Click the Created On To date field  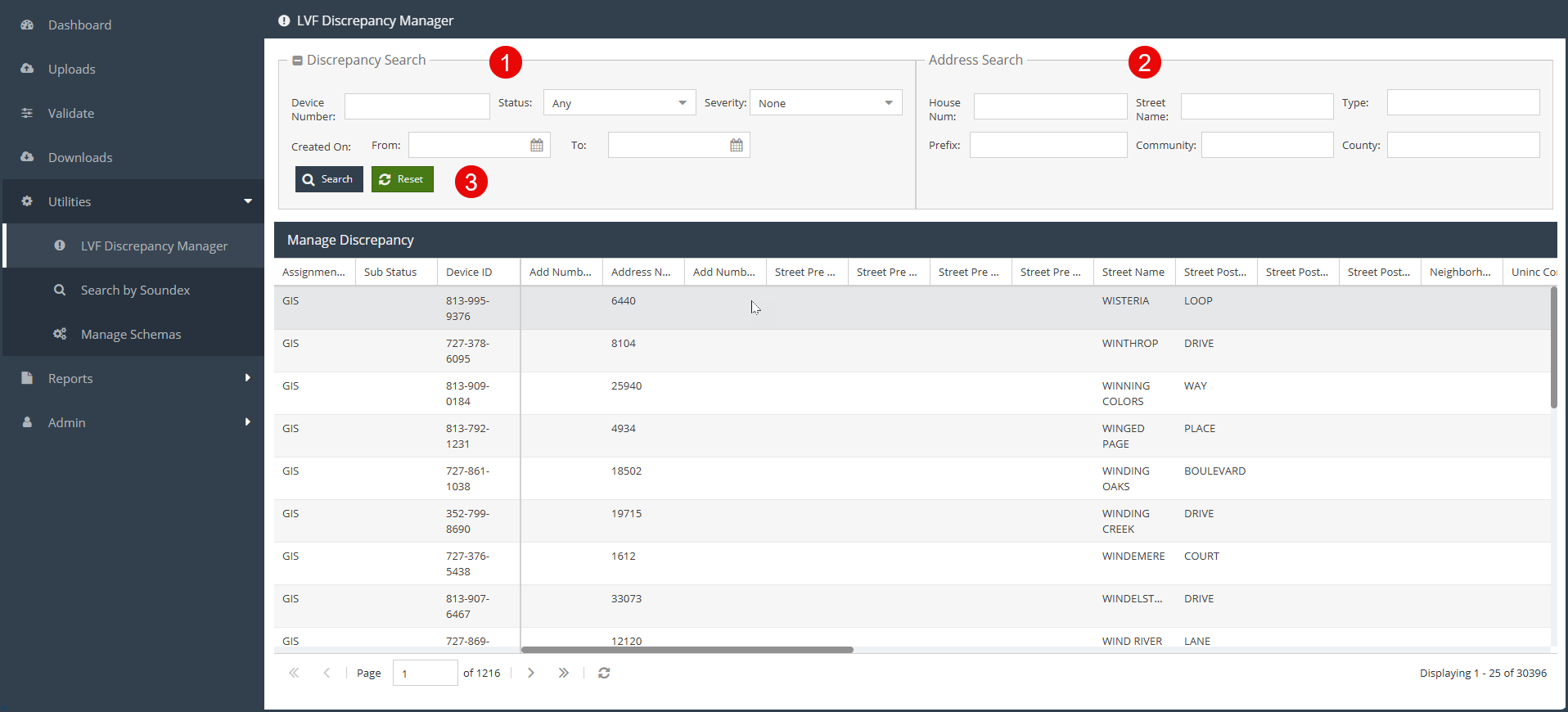[x=669, y=145]
